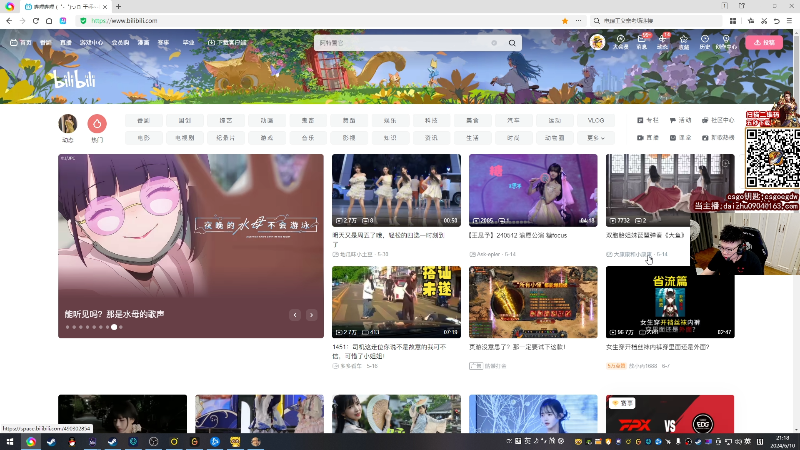Image resolution: width=800 pixels, height=450 pixels.
Task: Click the browser's right-side search field
Action: click(x=657, y=21)
